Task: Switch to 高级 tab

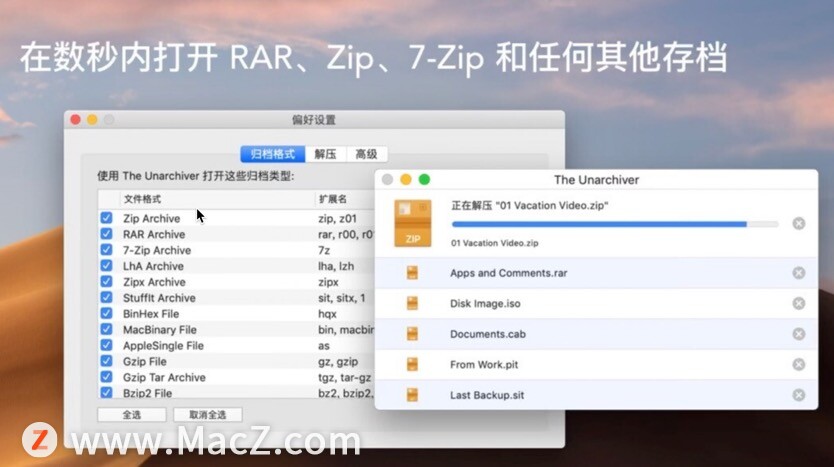Action: (x=366, y=154)
